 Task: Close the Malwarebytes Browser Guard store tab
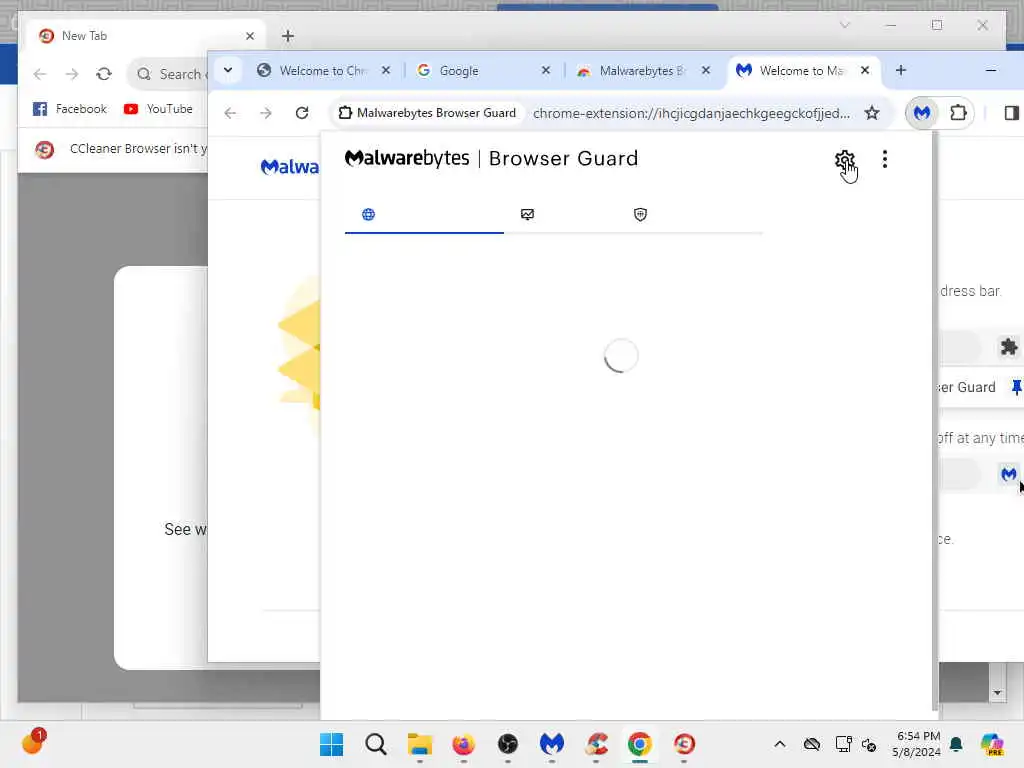706,71
